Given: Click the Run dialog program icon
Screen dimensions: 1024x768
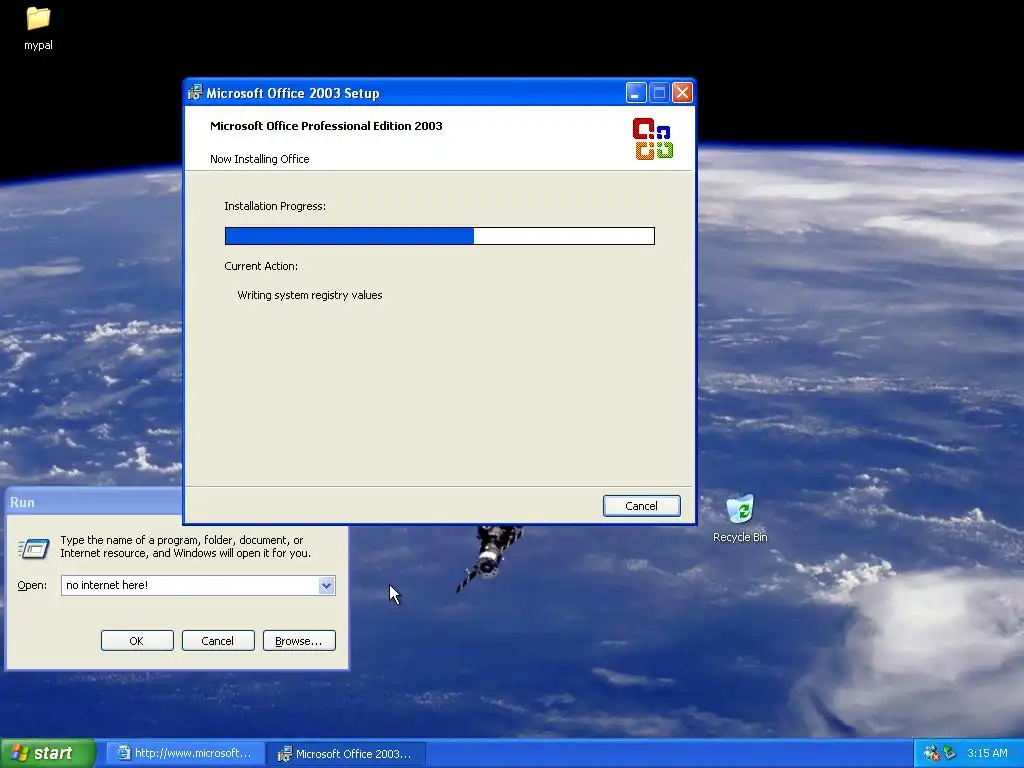Looking at the screenshot, I should [x=33, y=548].
